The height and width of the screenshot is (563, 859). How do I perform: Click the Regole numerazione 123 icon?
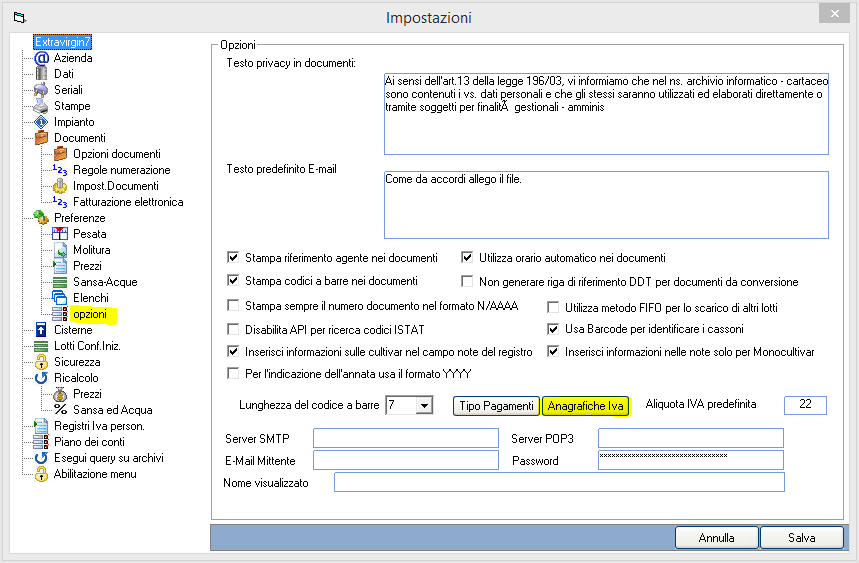pos(60,170)
